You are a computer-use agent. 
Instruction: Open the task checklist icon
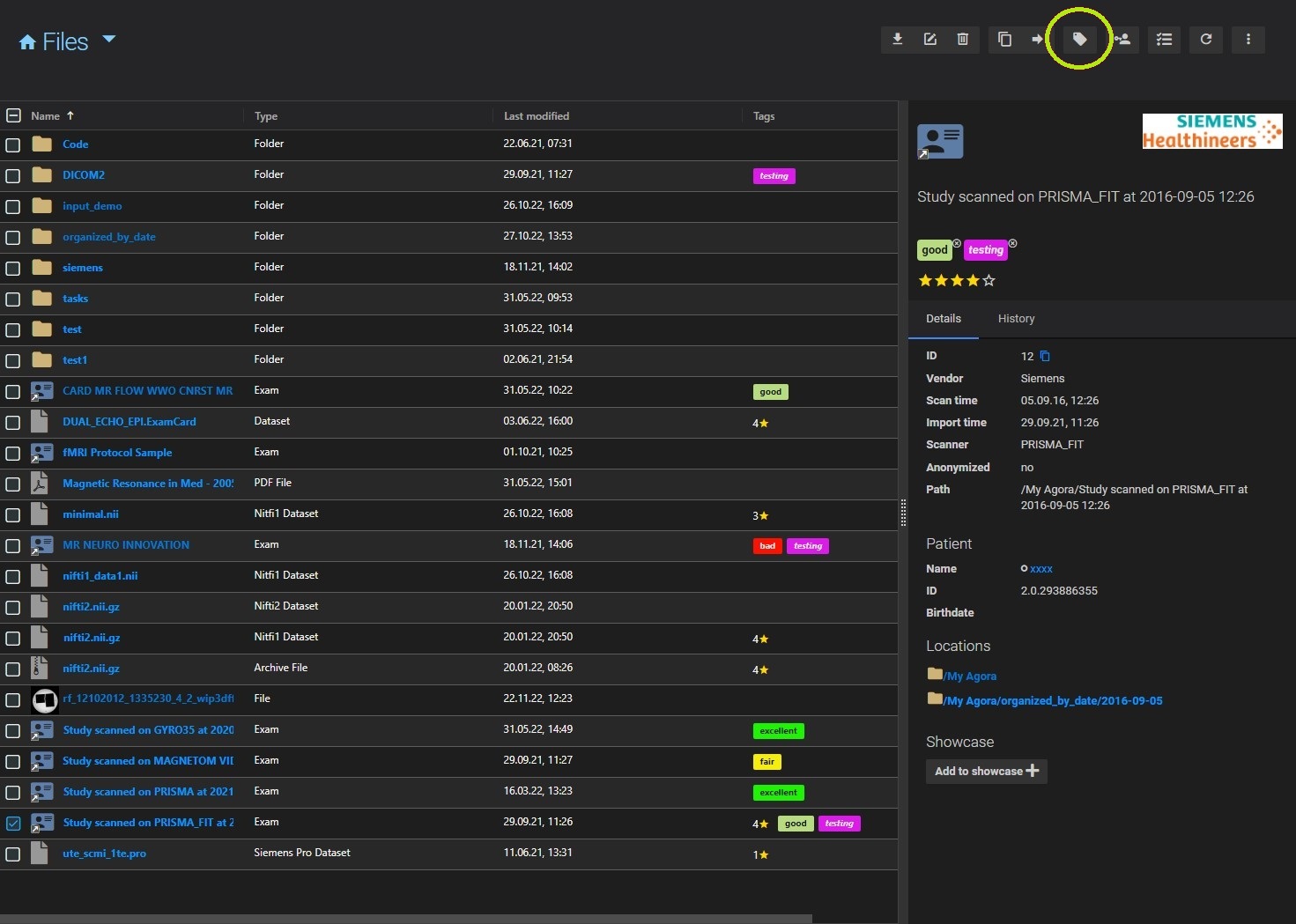1164,39
